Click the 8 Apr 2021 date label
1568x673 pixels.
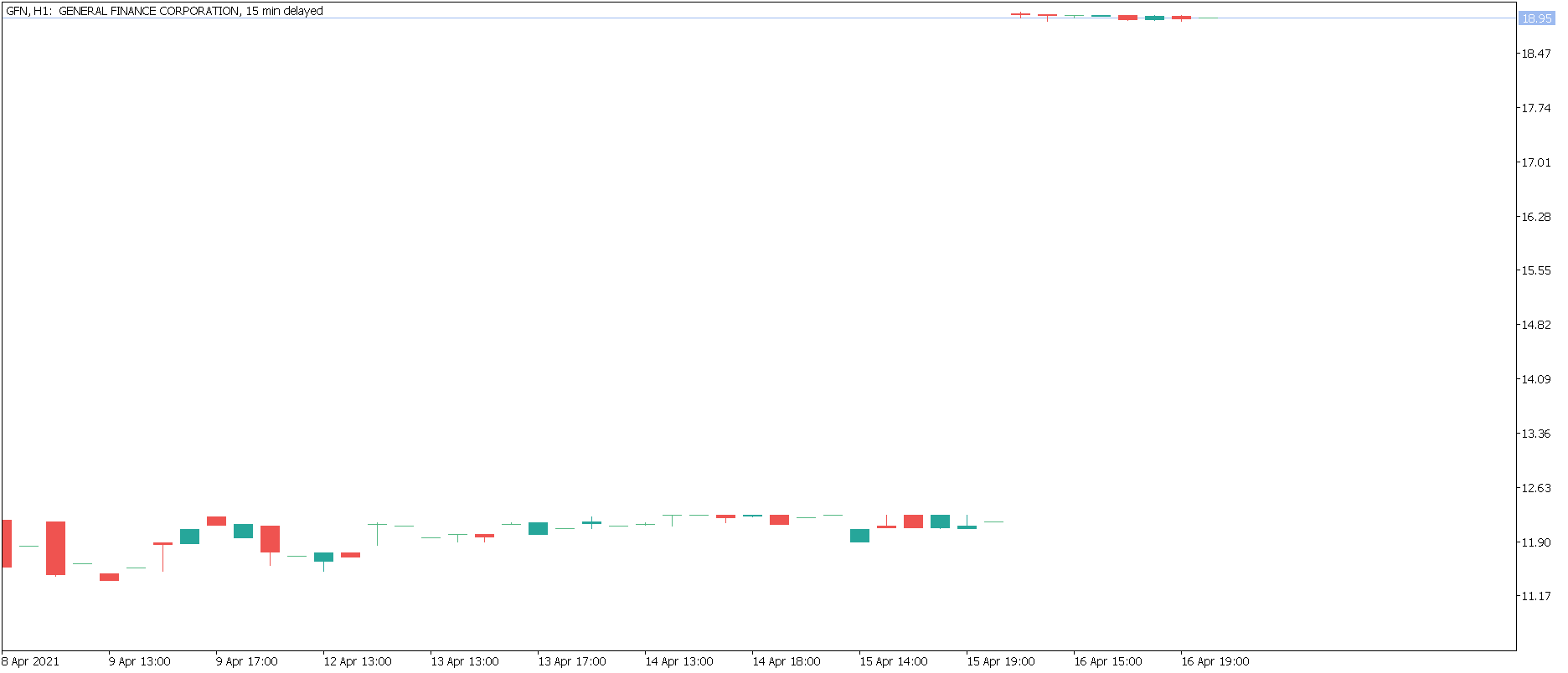coord(30,661)
